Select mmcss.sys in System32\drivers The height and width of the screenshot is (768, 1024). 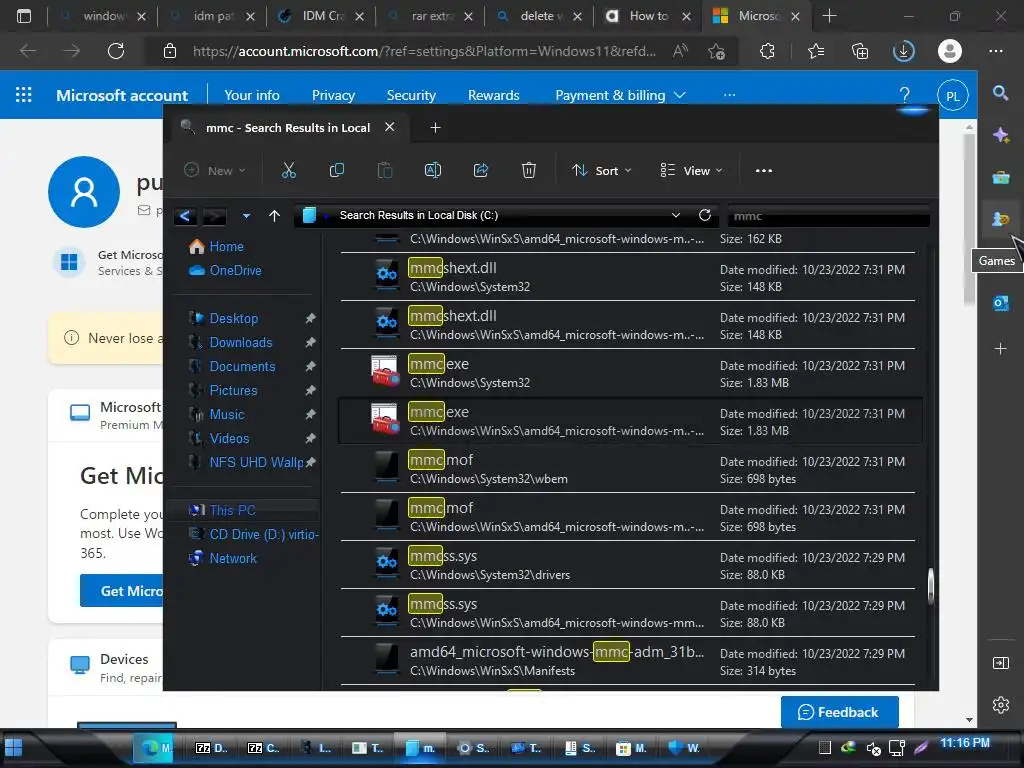[628, 565]
